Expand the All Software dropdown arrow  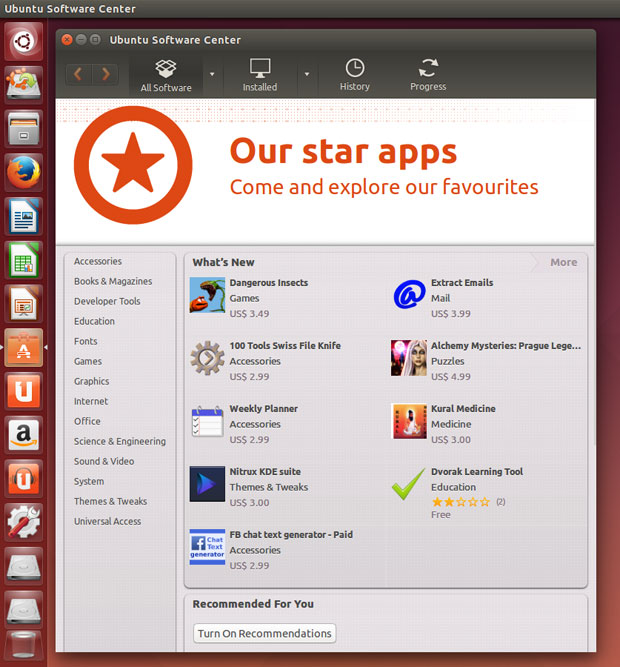[x=212, y=74]
